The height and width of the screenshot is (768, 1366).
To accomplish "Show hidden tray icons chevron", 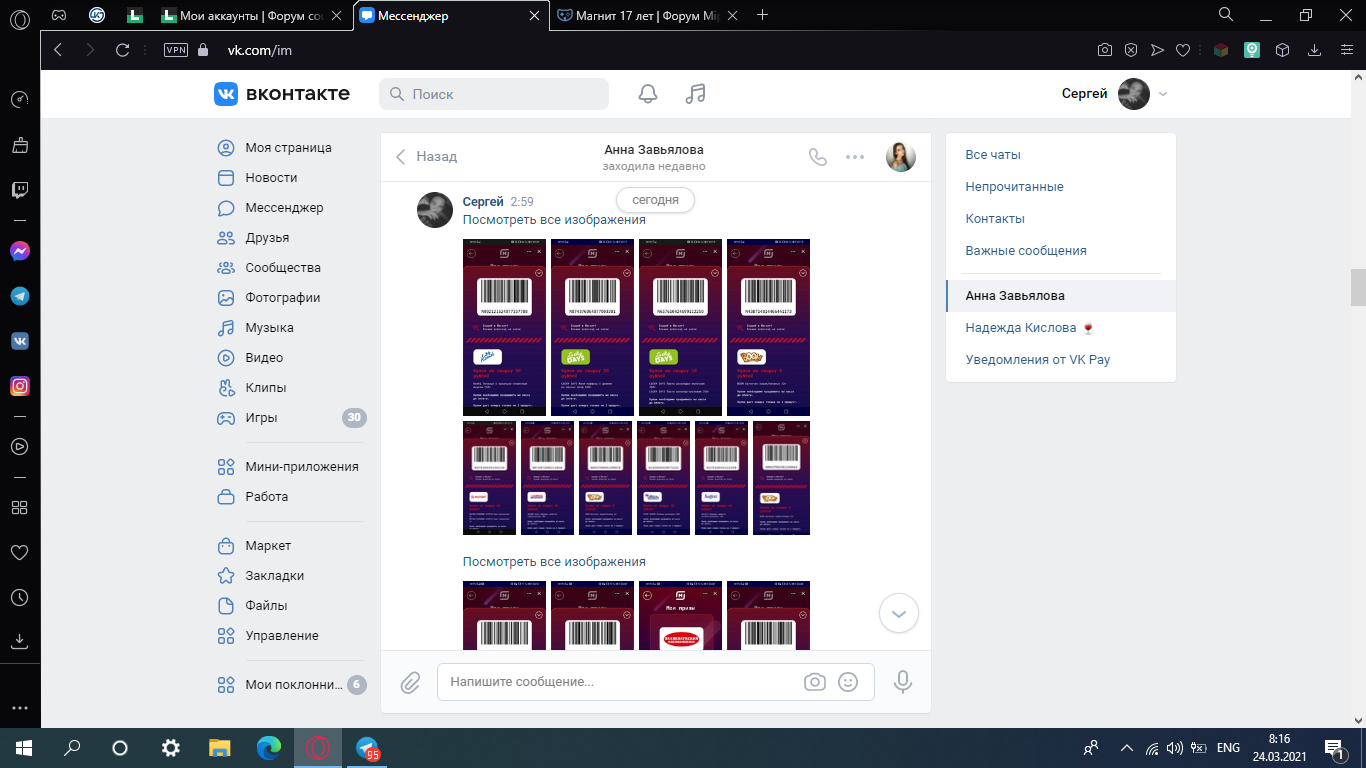I will (1127, 747).
